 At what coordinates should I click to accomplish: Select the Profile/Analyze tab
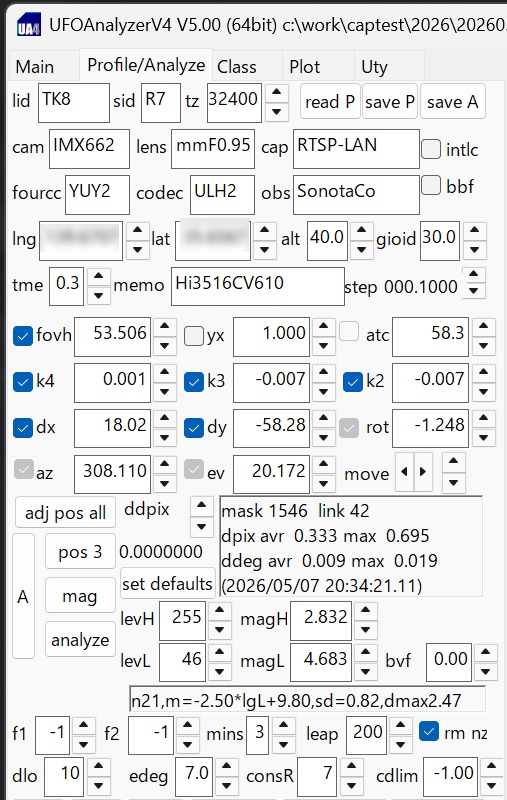(x=146, y=65)
